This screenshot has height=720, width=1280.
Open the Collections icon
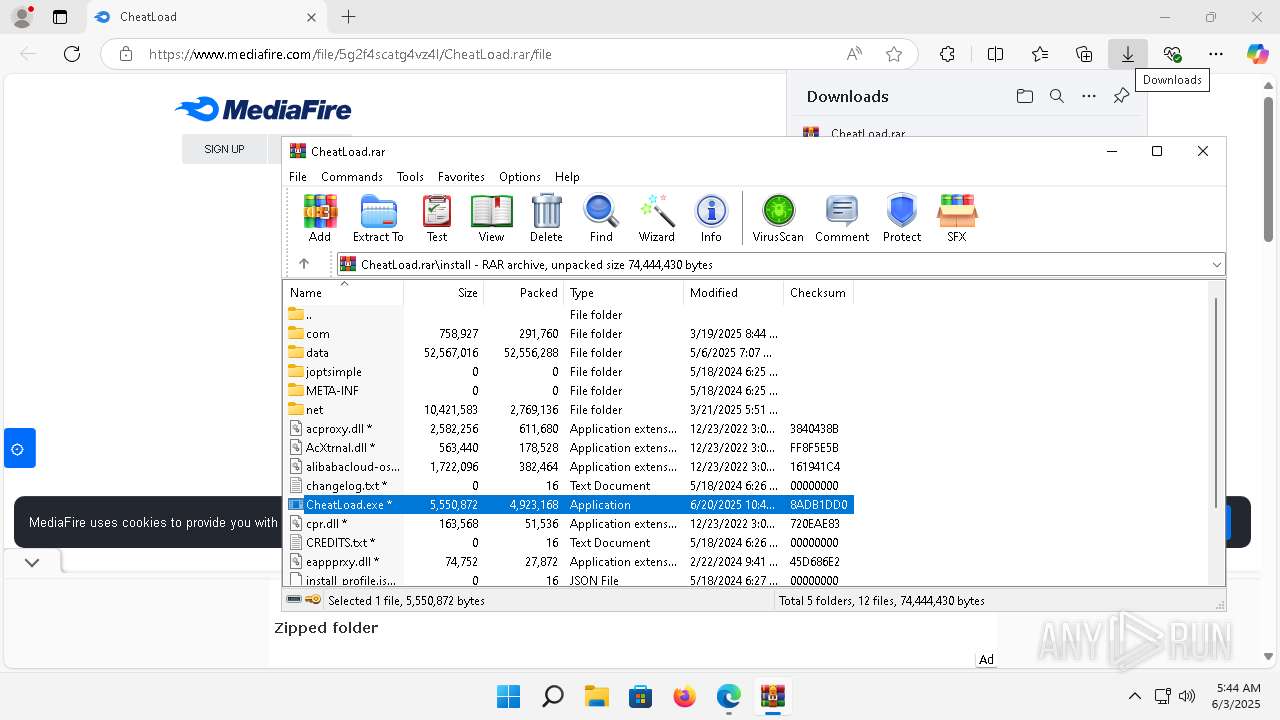[1084, 54]
